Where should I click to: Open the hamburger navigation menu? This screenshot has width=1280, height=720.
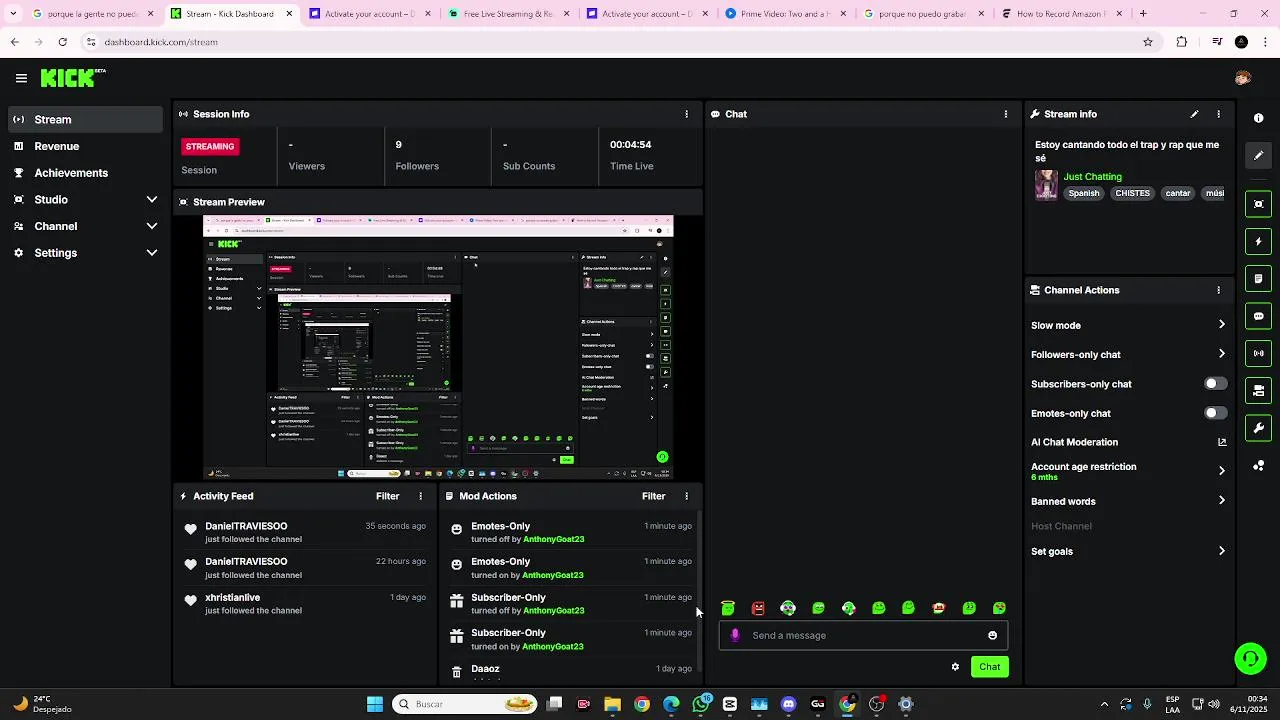coord(21,78)
